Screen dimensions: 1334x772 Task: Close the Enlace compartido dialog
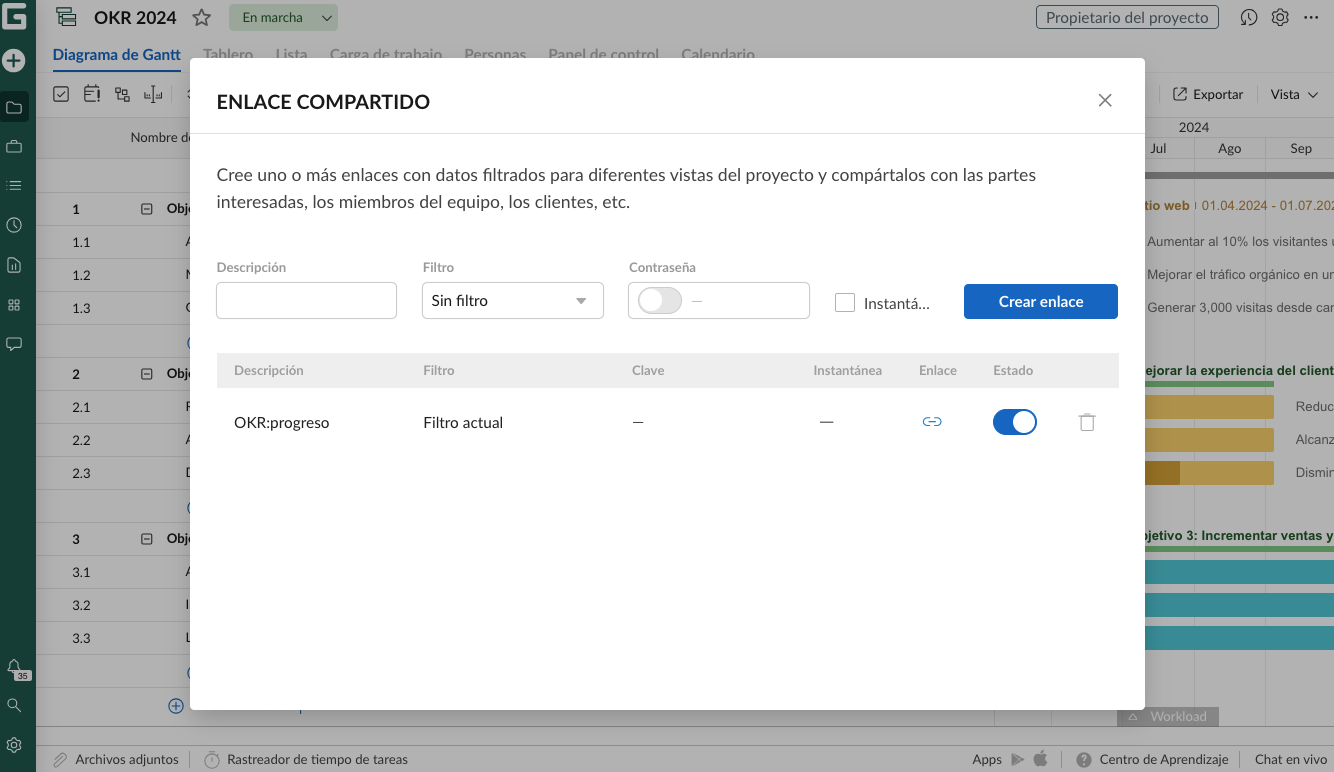pos(1105,100)
